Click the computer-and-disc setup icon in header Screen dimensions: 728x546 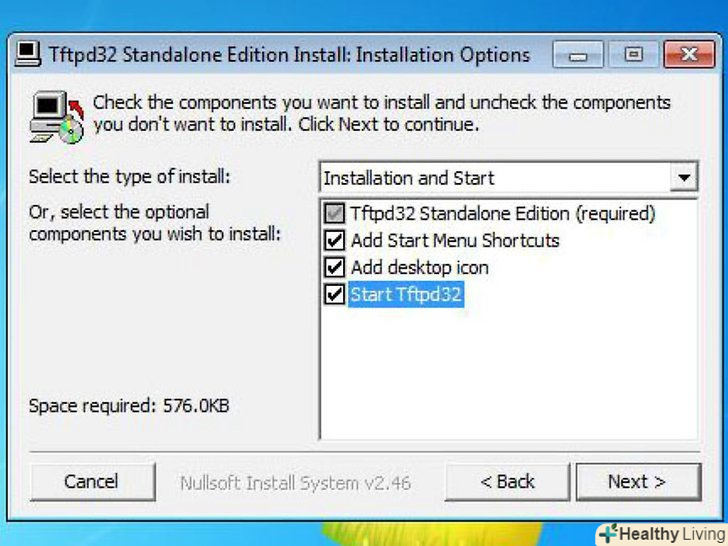(x=55, y=115)
